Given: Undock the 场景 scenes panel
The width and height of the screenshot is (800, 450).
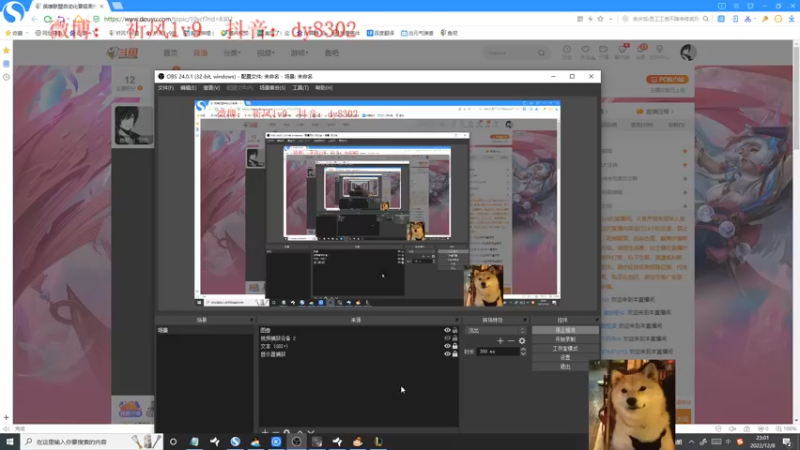Looking at the screenshot, I should tap(251, 320).
